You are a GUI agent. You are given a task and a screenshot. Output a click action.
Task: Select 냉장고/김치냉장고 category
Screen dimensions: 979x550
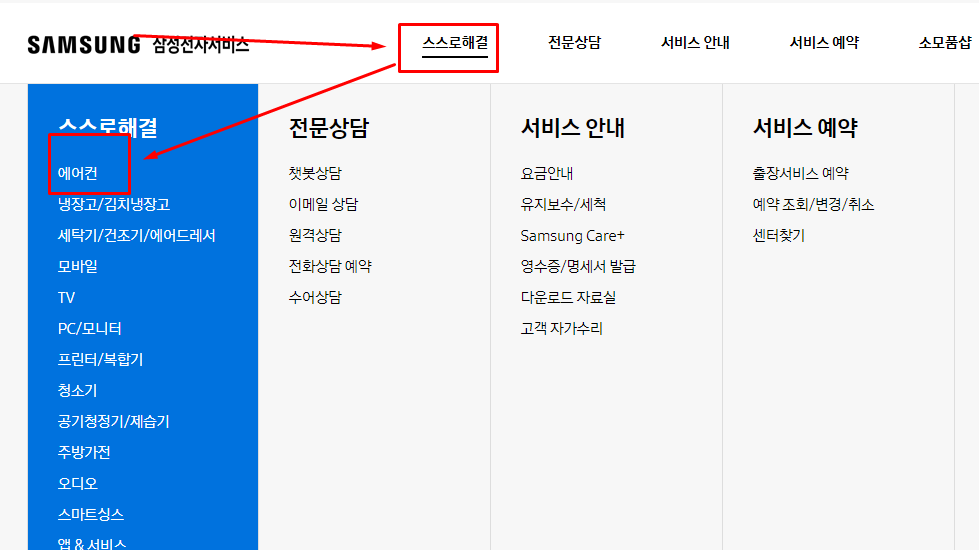(114, 205)
